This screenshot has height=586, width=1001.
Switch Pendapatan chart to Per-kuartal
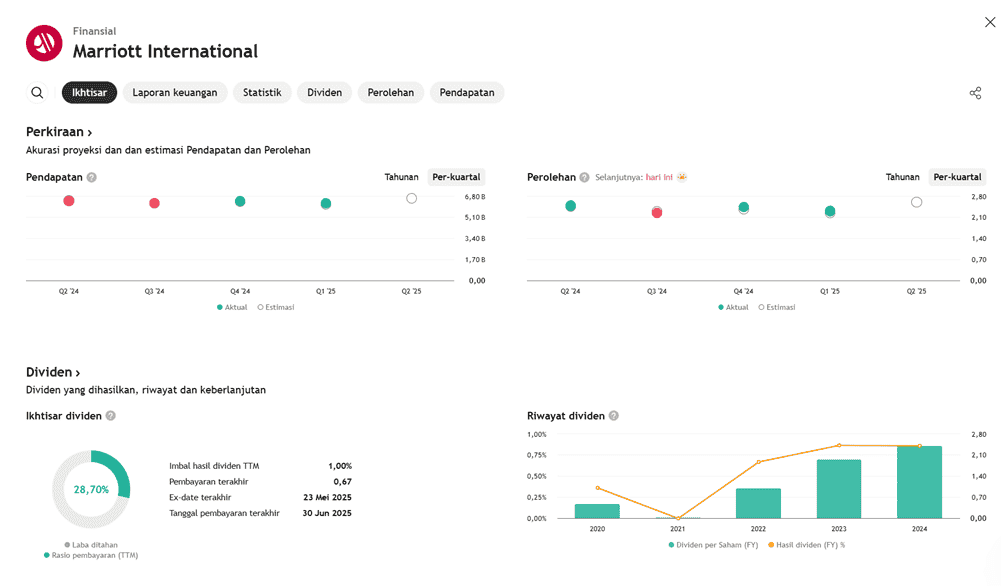(x=456, y=177)
